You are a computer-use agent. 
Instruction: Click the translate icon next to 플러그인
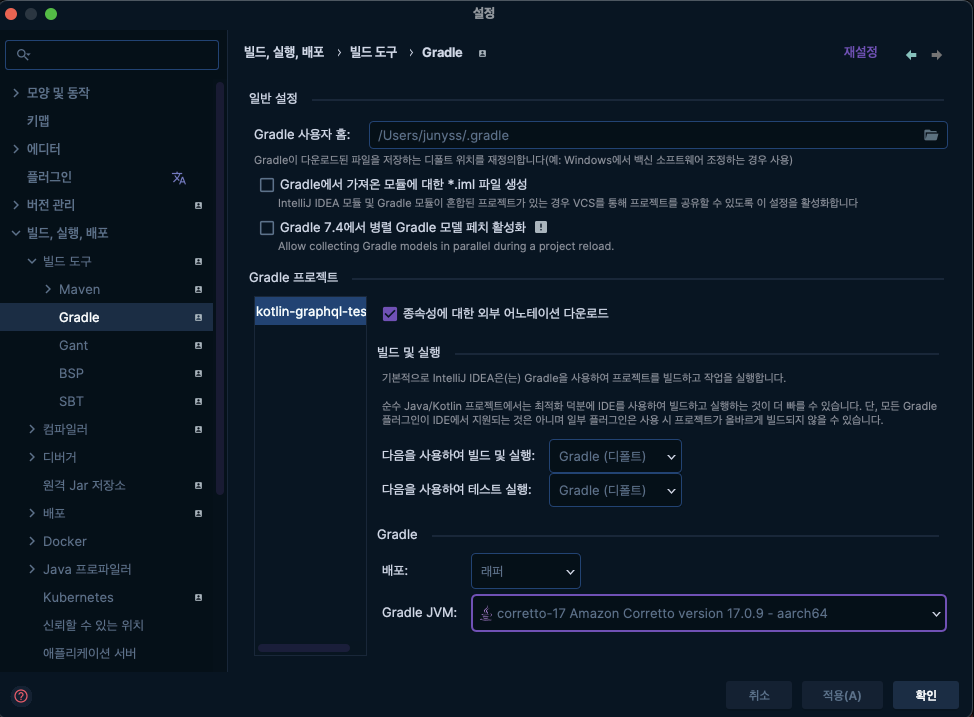tap(179, 178)
